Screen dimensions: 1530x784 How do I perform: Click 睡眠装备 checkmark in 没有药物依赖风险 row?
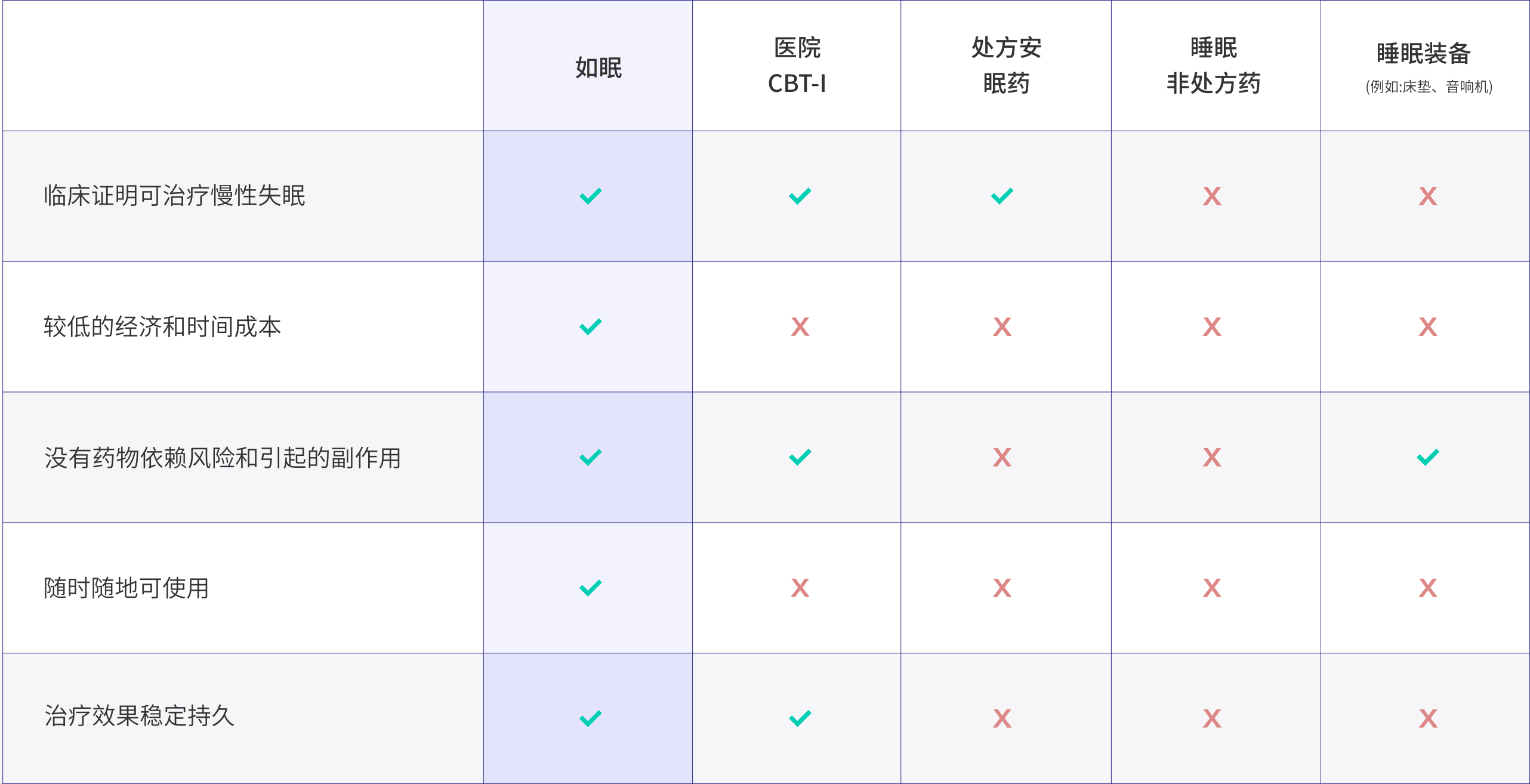click(x=1427, y=457)
